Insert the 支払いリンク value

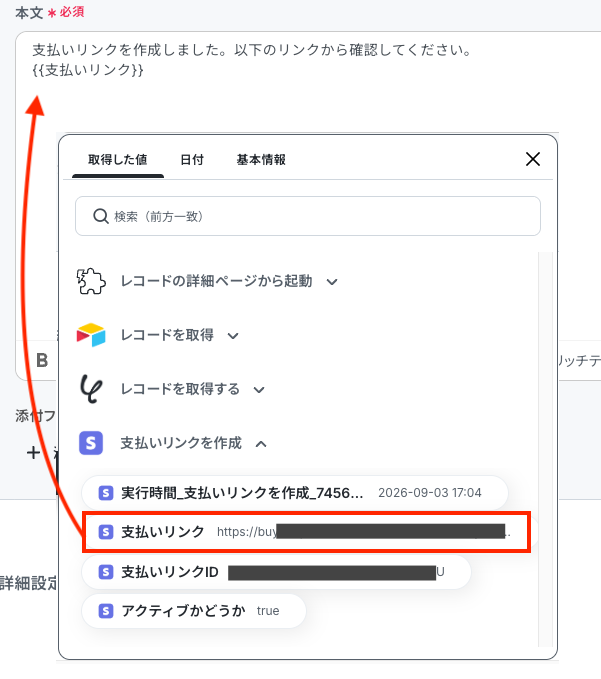pos(307,532)
